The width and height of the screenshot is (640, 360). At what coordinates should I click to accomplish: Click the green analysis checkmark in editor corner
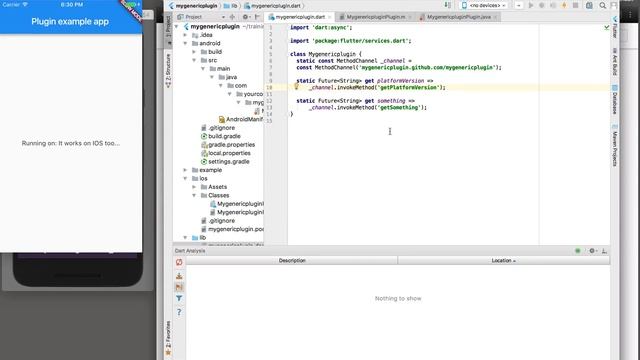[x=607, y=27]
